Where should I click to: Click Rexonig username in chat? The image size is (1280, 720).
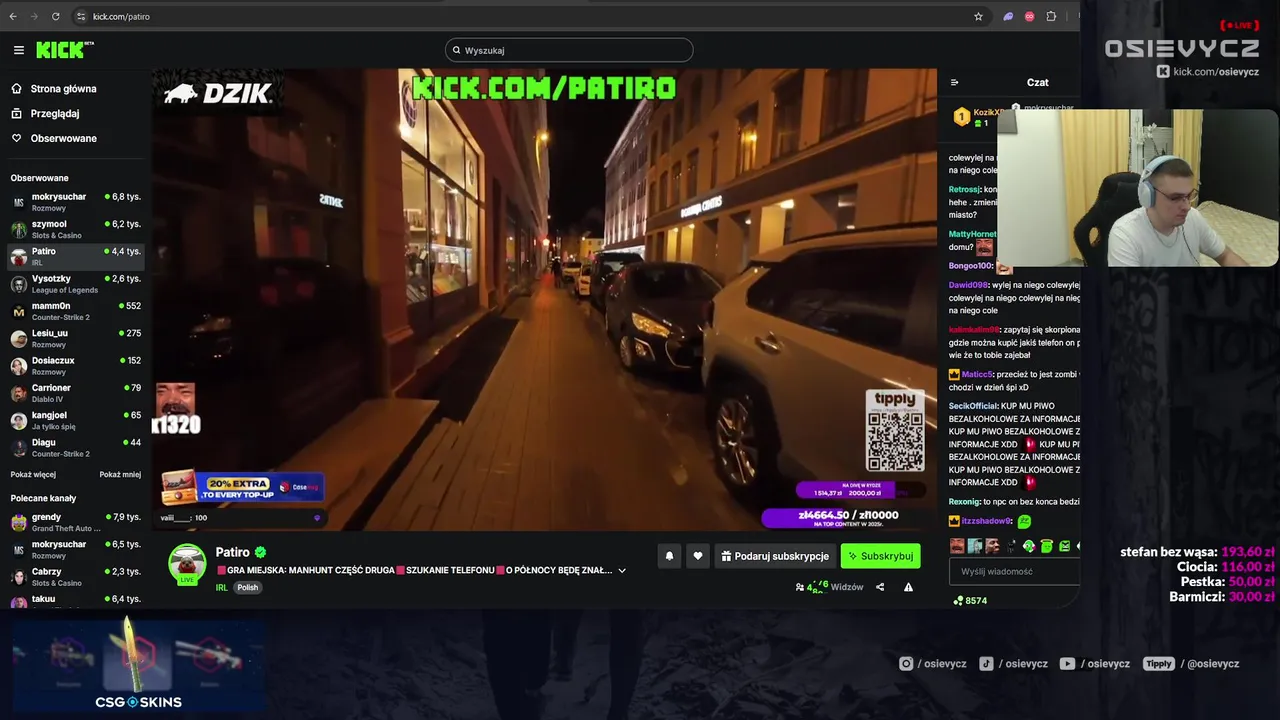coord(964,502)
